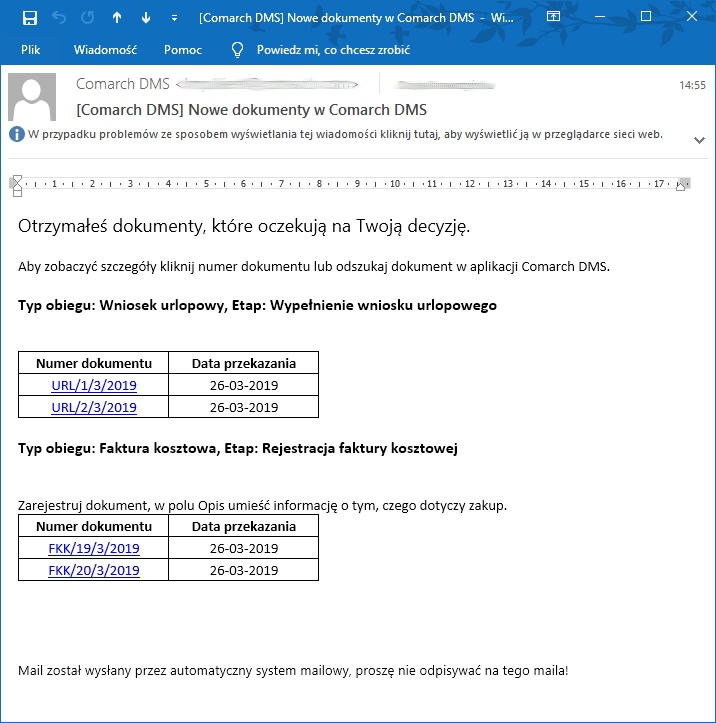The image size is (716, 723).
Task: Go to the previous item with the up arrow
Action: point(117,18)
